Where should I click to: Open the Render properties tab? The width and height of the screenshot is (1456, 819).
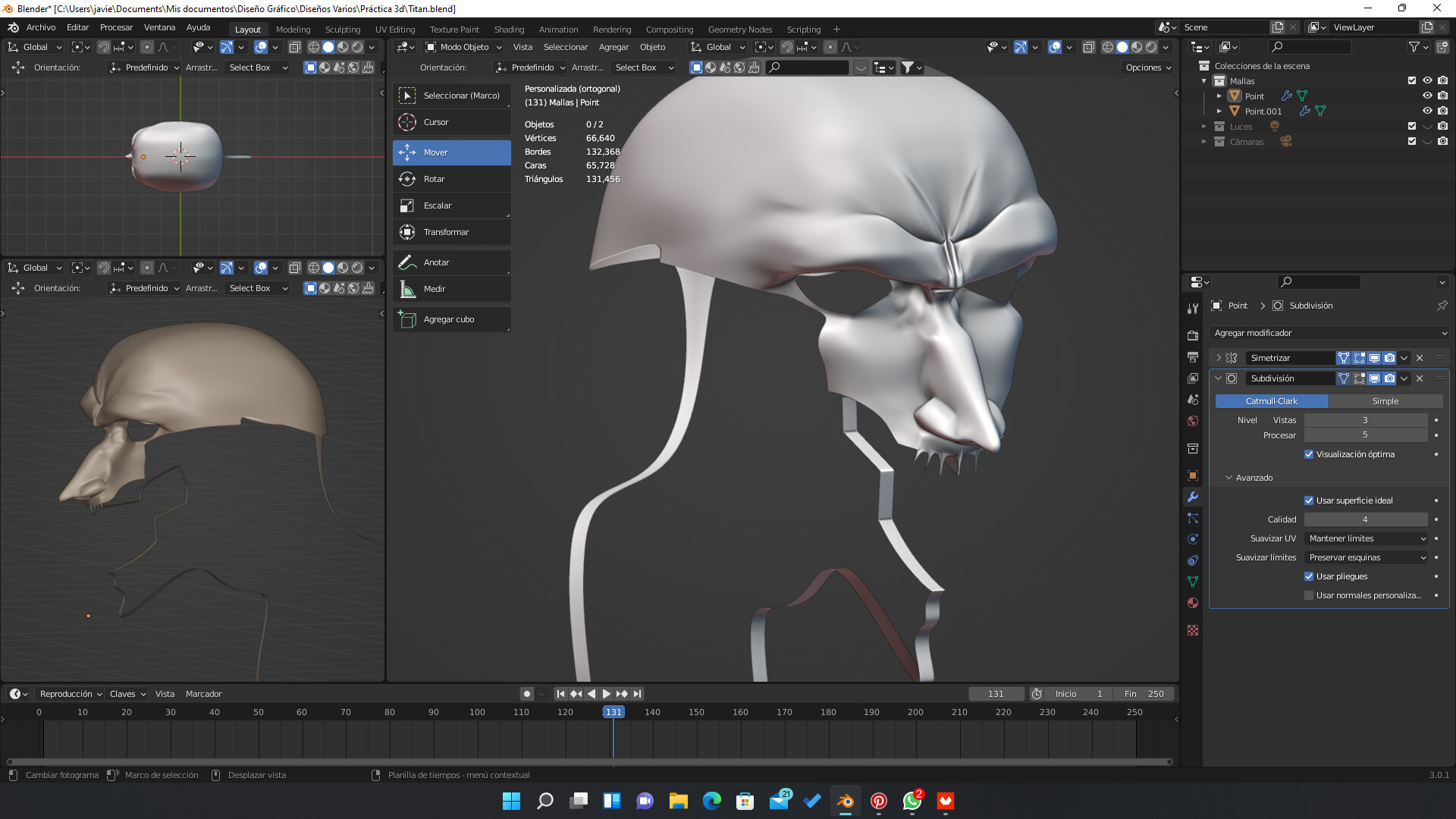click(1193, 335)
